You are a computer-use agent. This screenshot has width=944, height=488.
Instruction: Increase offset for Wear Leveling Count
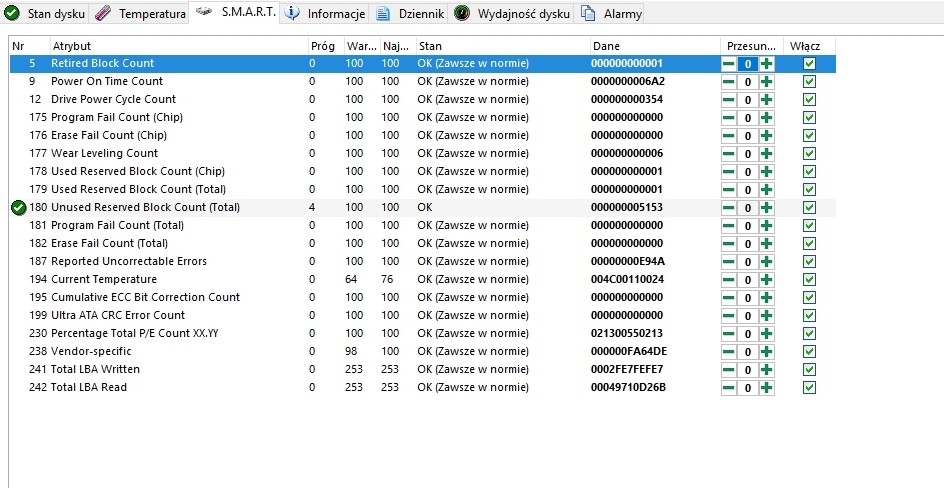(x=766, y=154)
